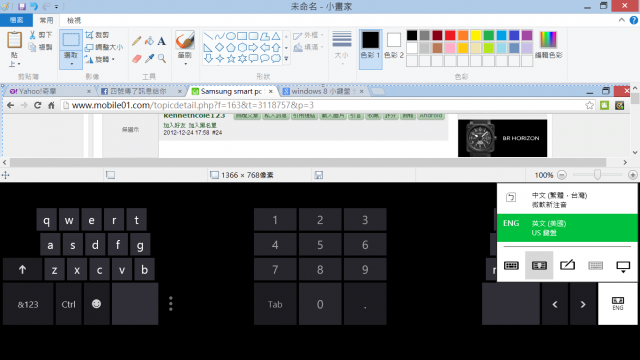Screen dimensions: 640x360
Task: Switch to split keyboard layout icon
Action: click(539, 265)
